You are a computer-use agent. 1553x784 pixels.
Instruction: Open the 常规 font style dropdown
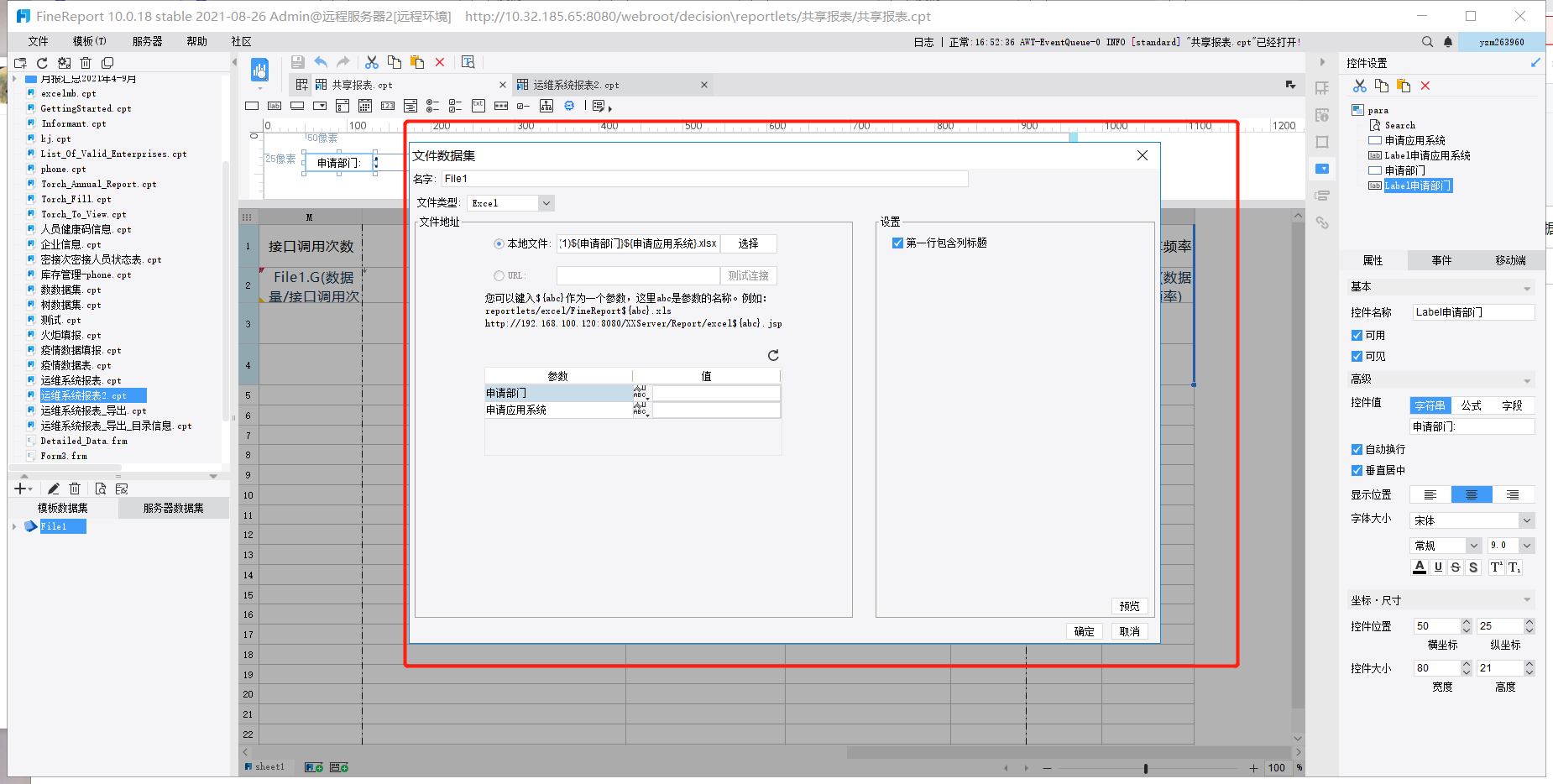pos(1473,546)
